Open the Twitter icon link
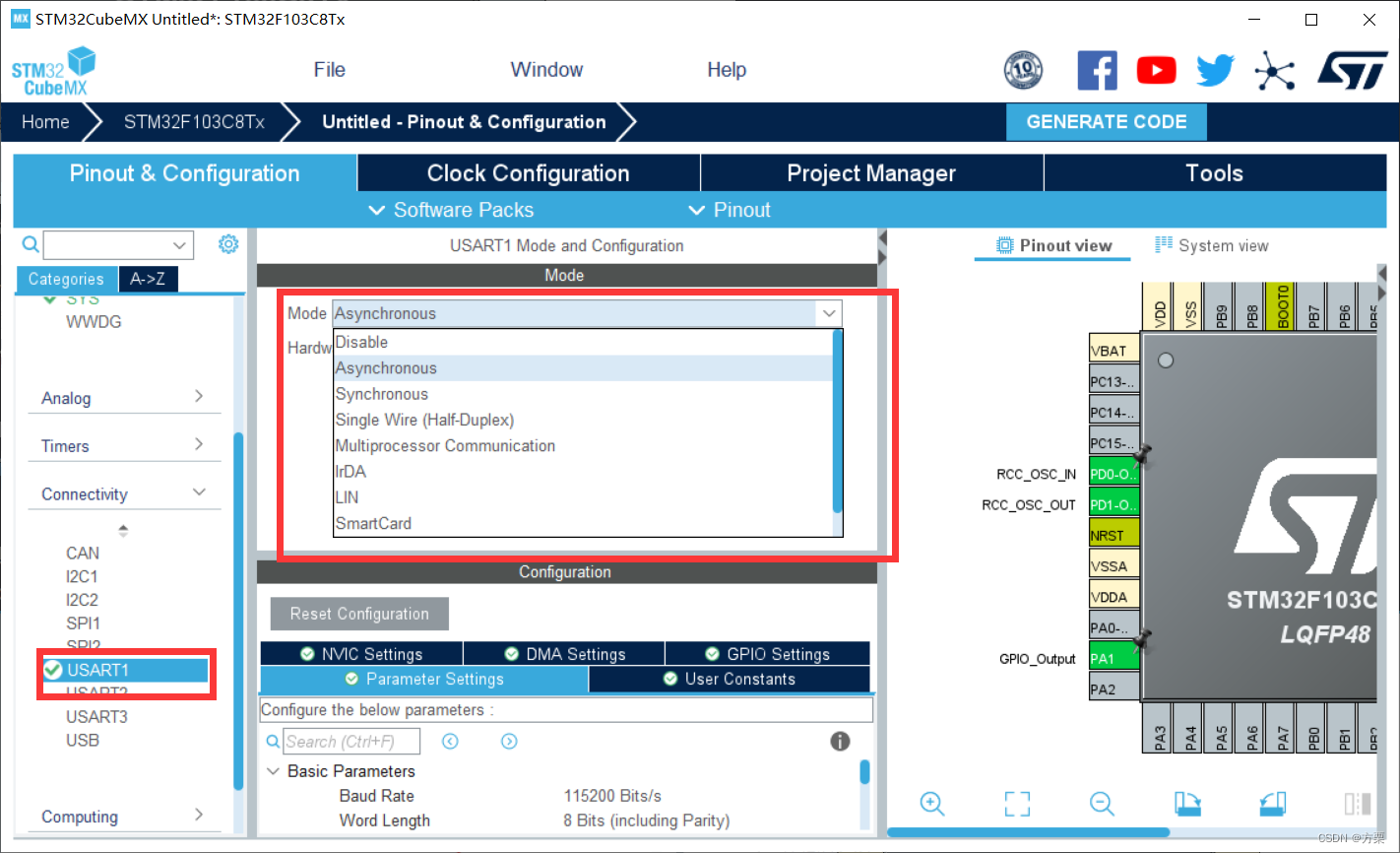Screen dimensions: 1400x853 [1215, 71]
